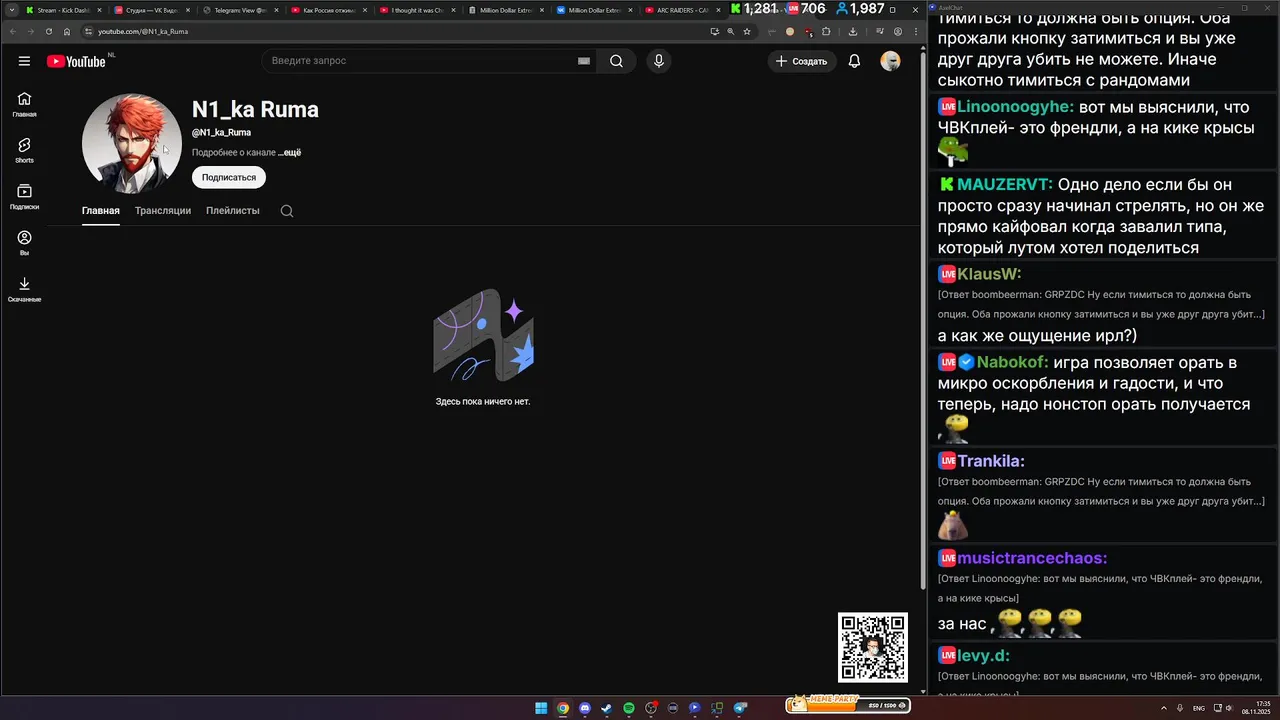Open Подписки in the YouTube sidebar
Image resolution: width=1280 pixels, height=720 pixels.
pos(24,197)
